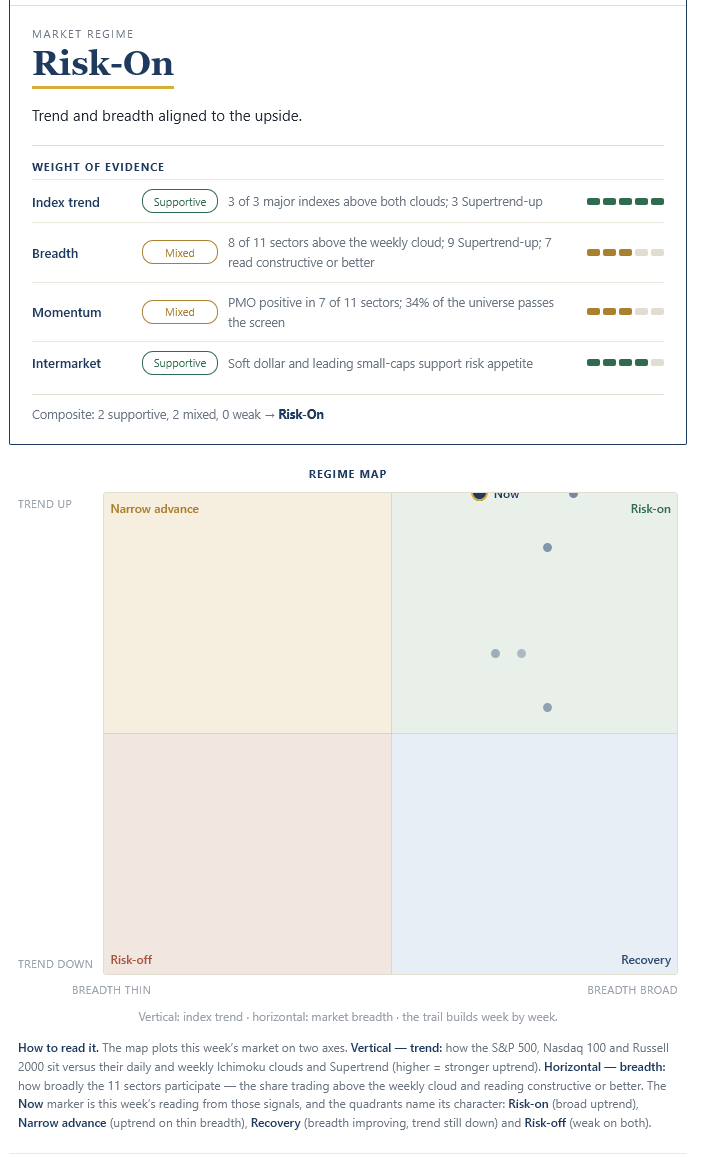This screenshot has height=1157, width=707.
Task: Click the Momentum Mixed badge
Action: tap(180, 312)
